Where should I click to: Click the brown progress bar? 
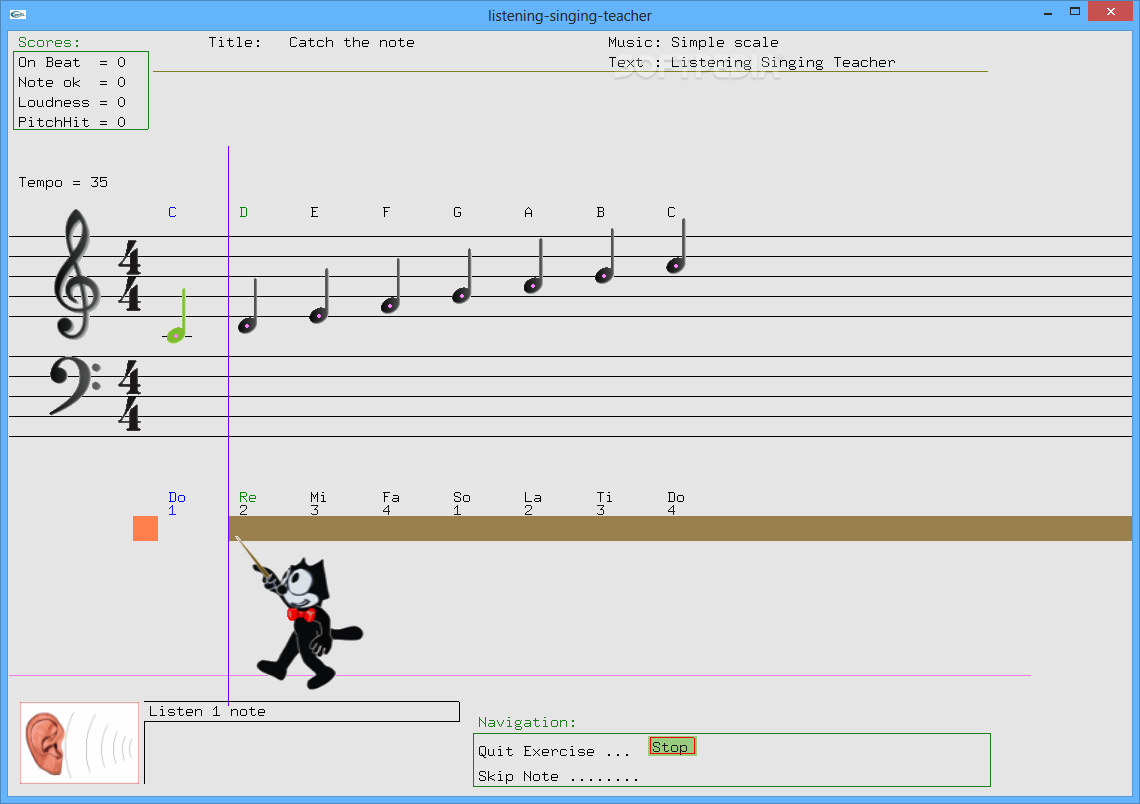click(x=681, y=528)
